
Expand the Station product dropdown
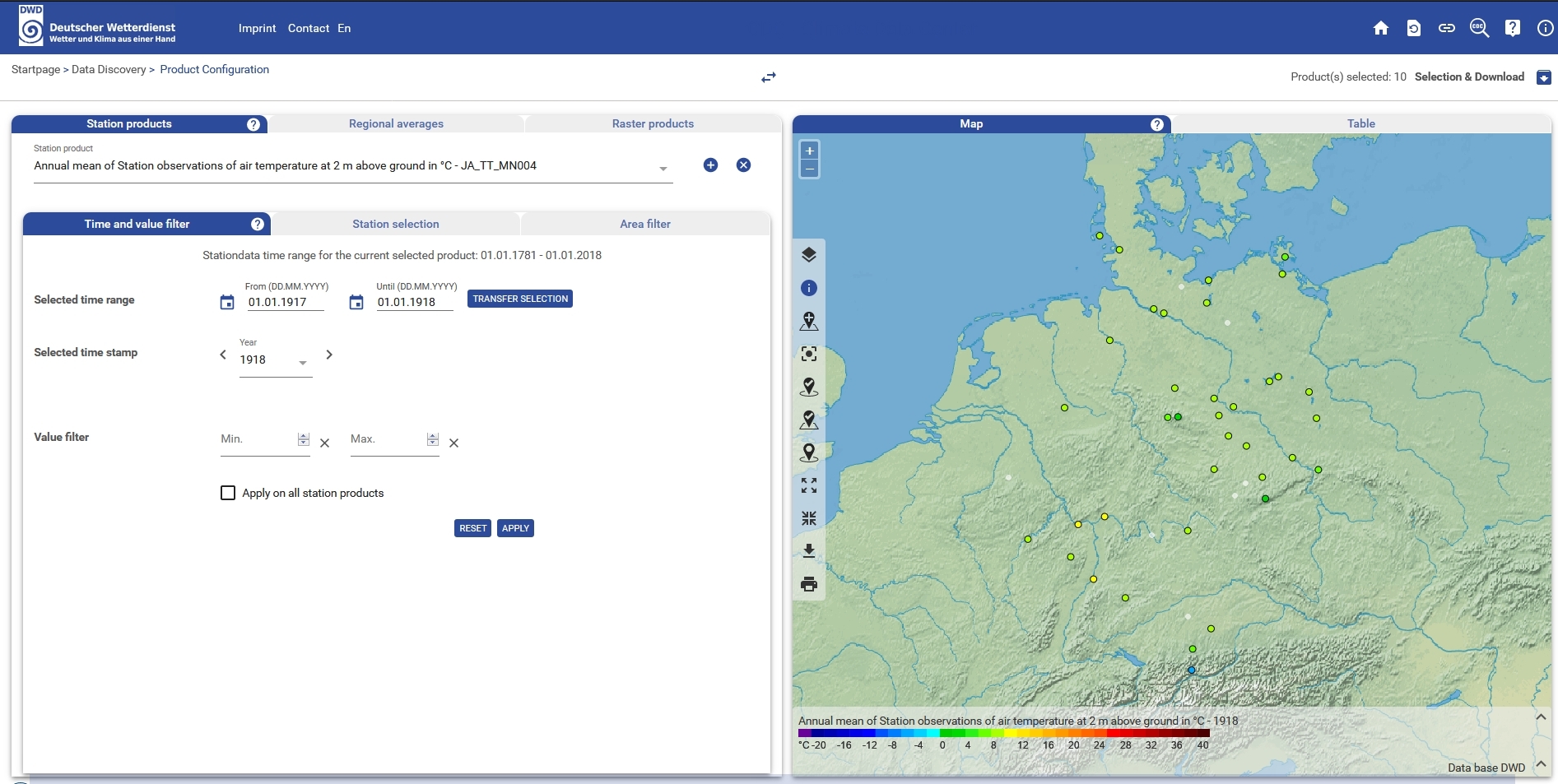pos(663,168)
